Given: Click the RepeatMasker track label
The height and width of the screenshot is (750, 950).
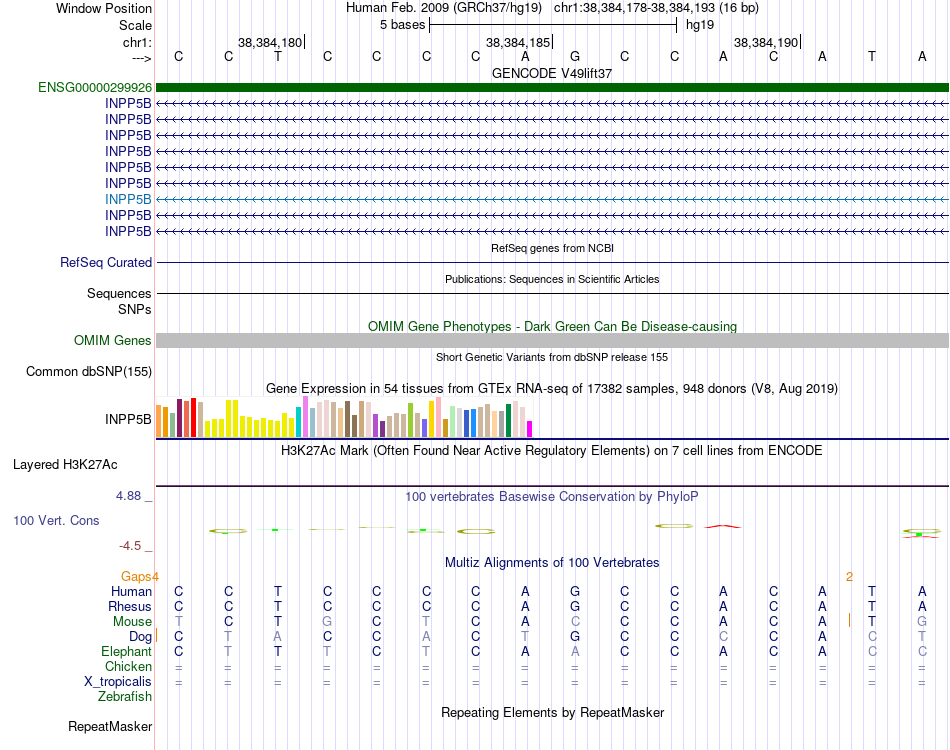Looking at the screenshot, I should point(110,726).
